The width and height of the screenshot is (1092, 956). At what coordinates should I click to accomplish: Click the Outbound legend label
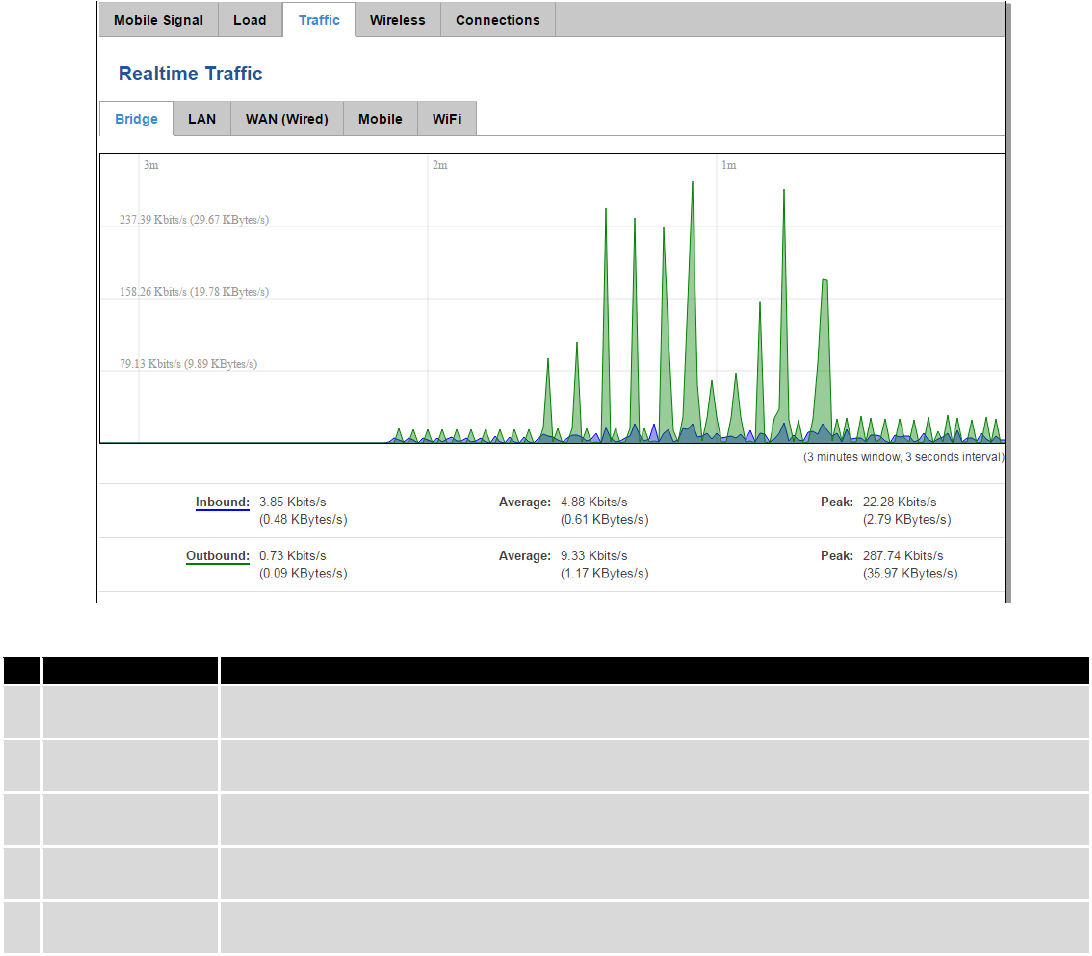pos(217,556)
